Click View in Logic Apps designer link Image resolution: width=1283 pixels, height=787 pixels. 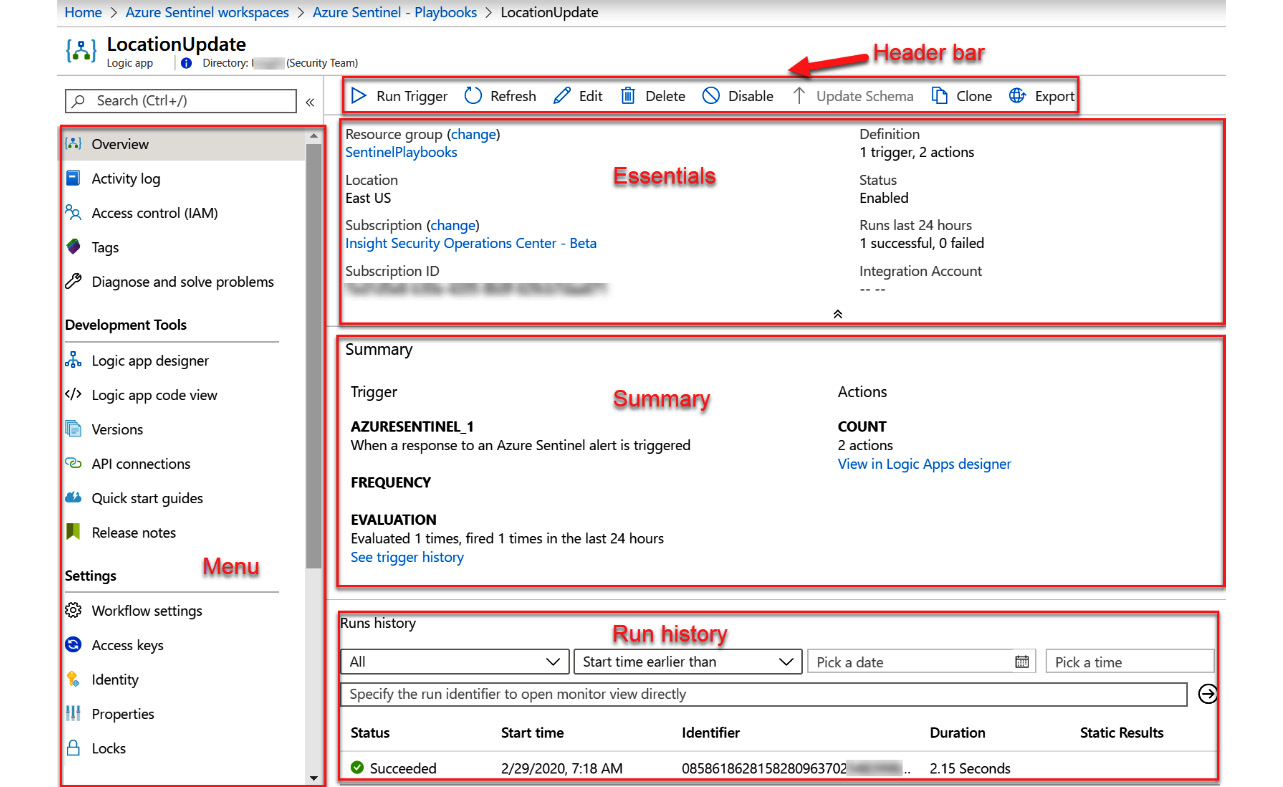[924, 464]
